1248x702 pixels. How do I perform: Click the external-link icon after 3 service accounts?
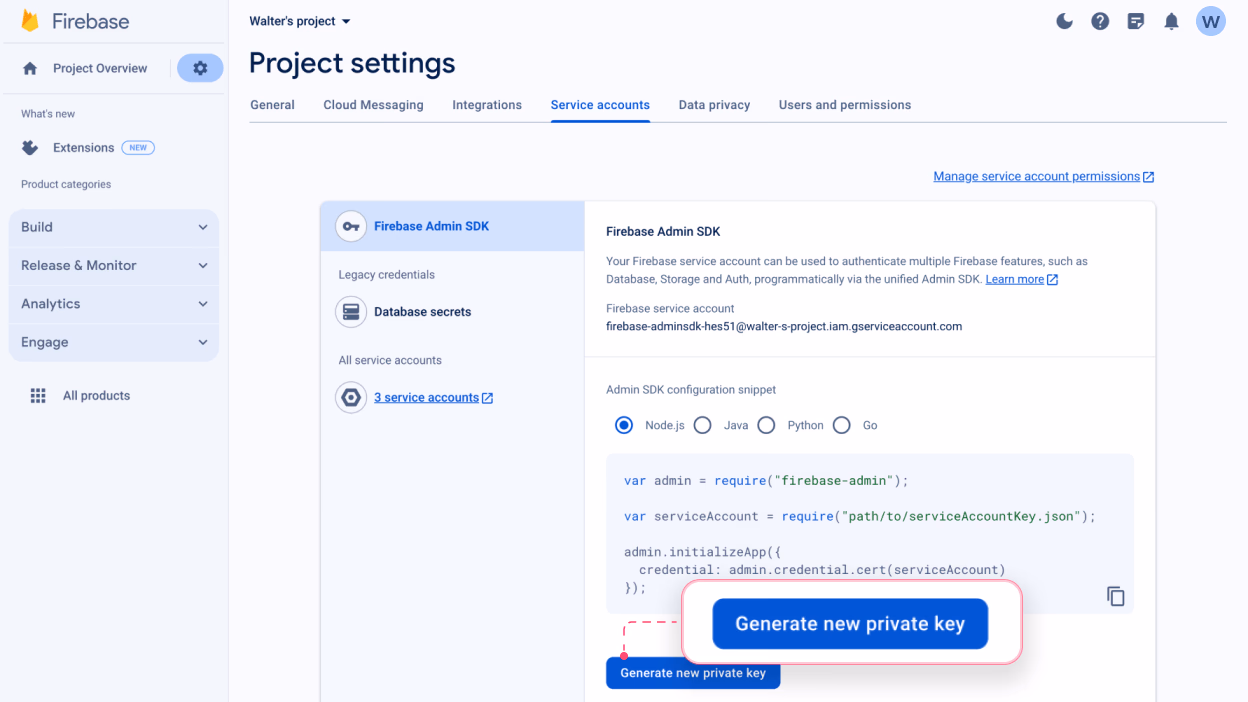tap(487, 398)
